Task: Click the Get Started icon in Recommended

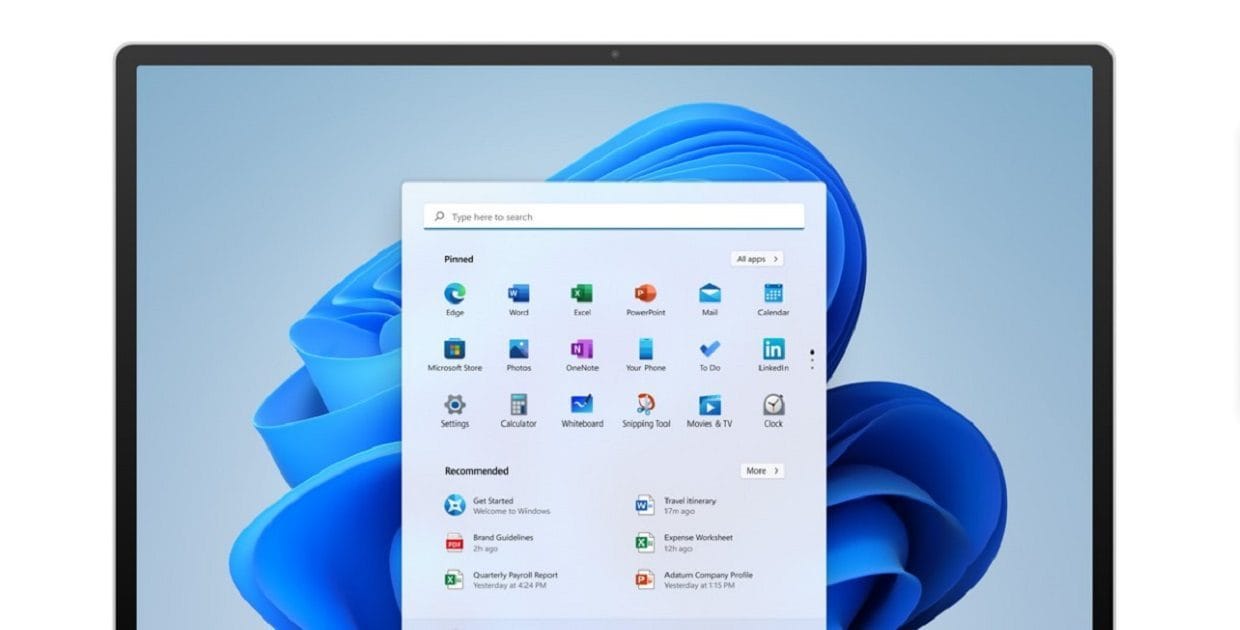Action: (455, 505)
